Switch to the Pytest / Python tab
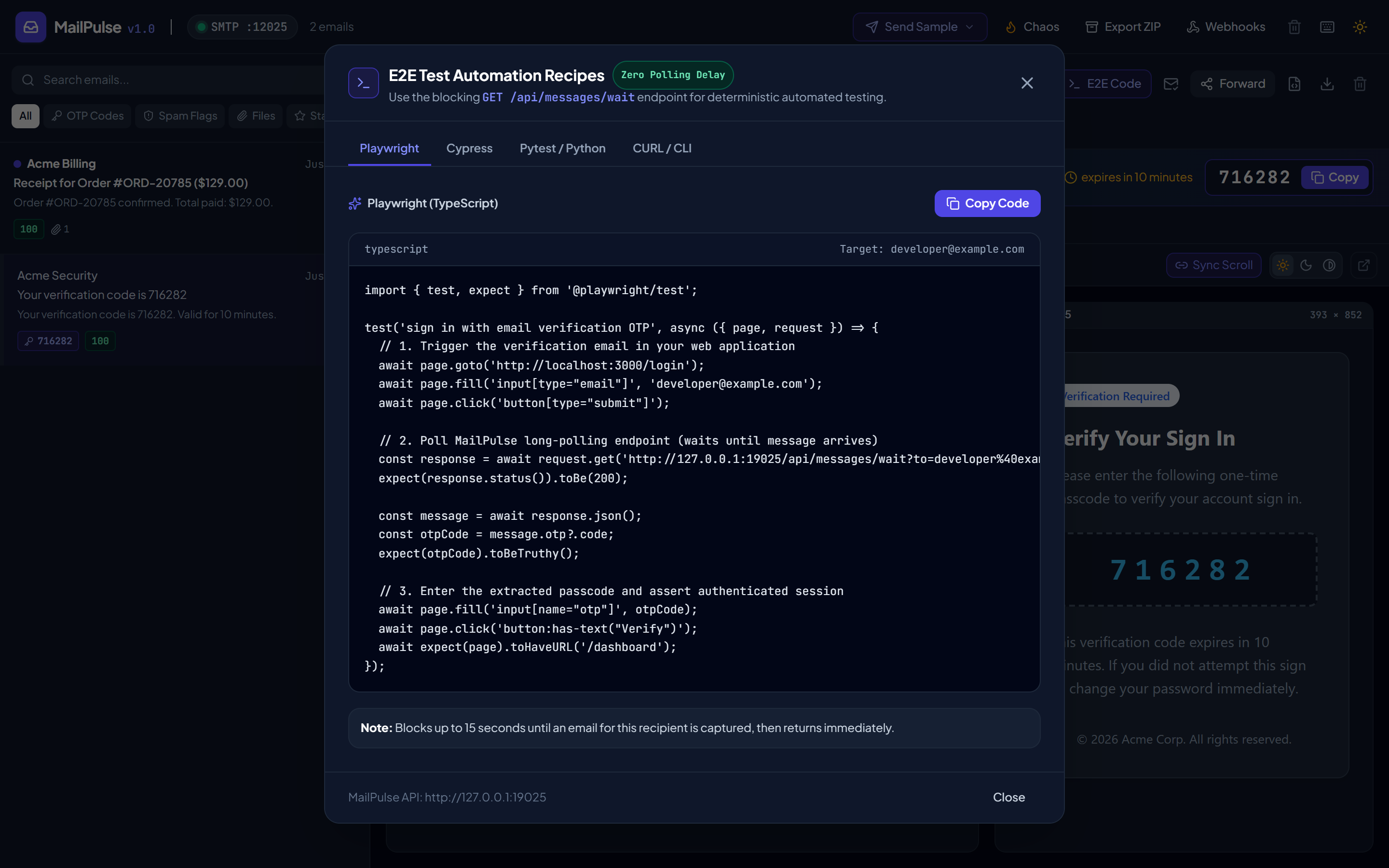 point(562,148)
